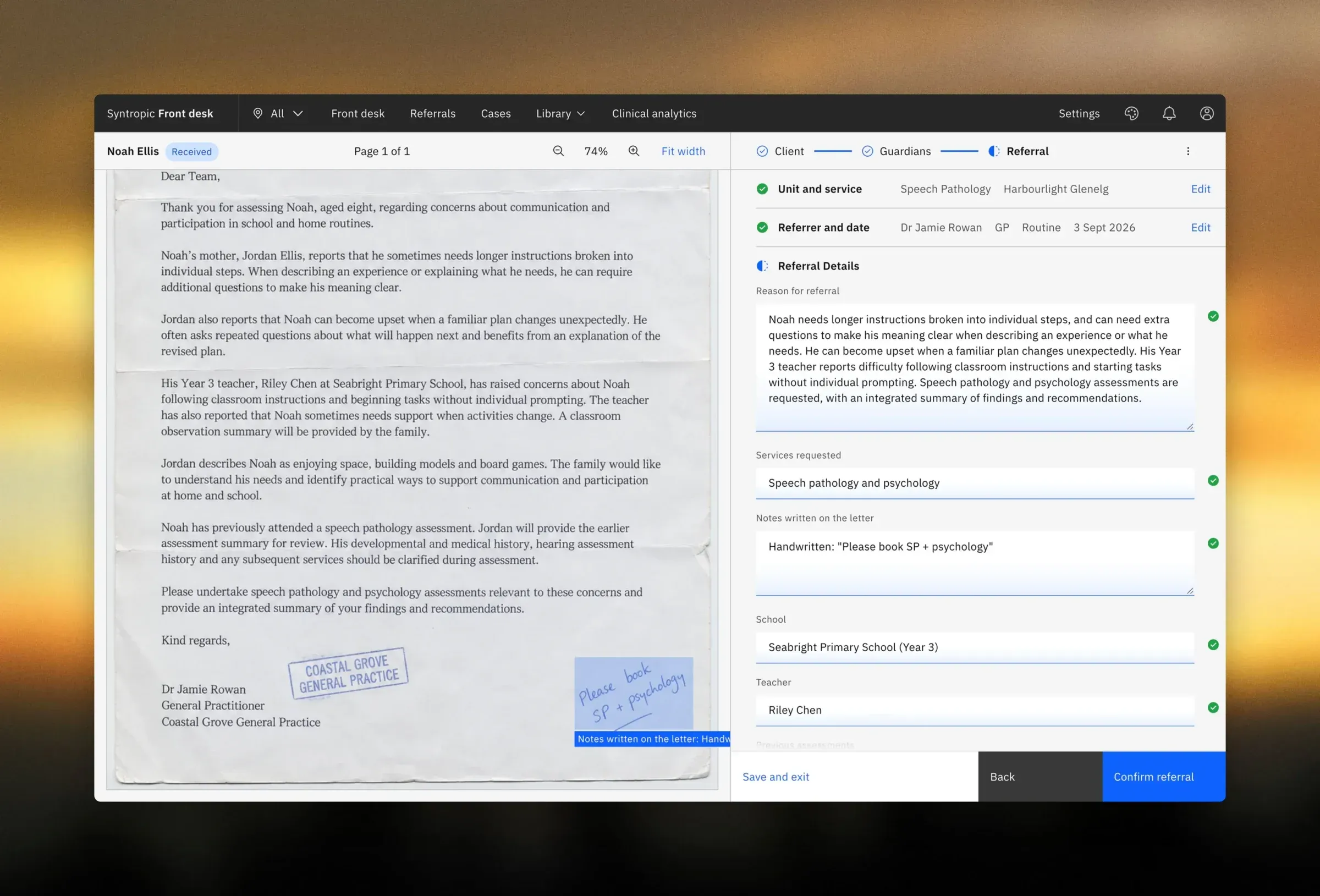Click the zoom out magnifier icon
Viewport: 1320px width, 896px height.
click(x=558, y=151)
